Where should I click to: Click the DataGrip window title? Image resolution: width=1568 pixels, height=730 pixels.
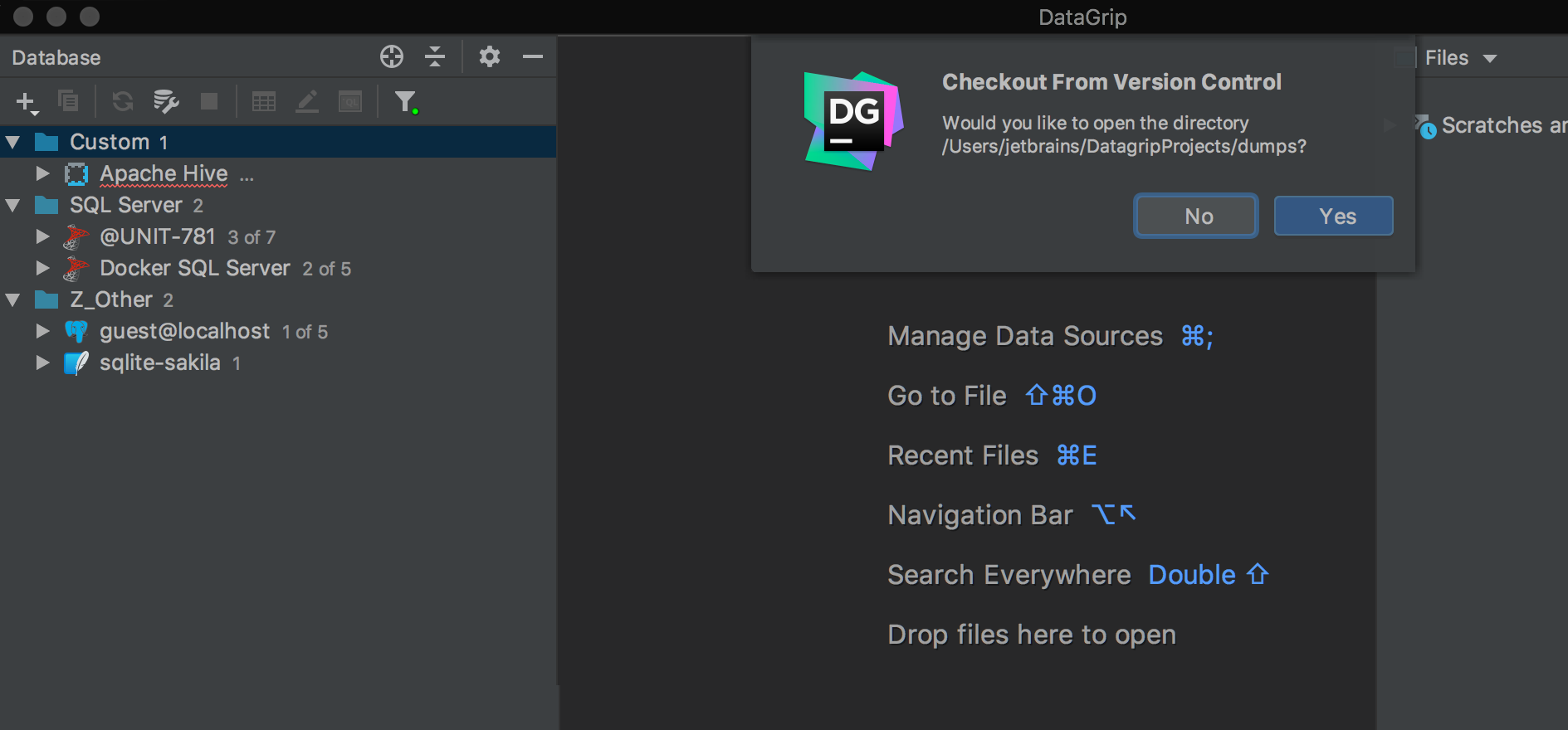pos(1082,17)
